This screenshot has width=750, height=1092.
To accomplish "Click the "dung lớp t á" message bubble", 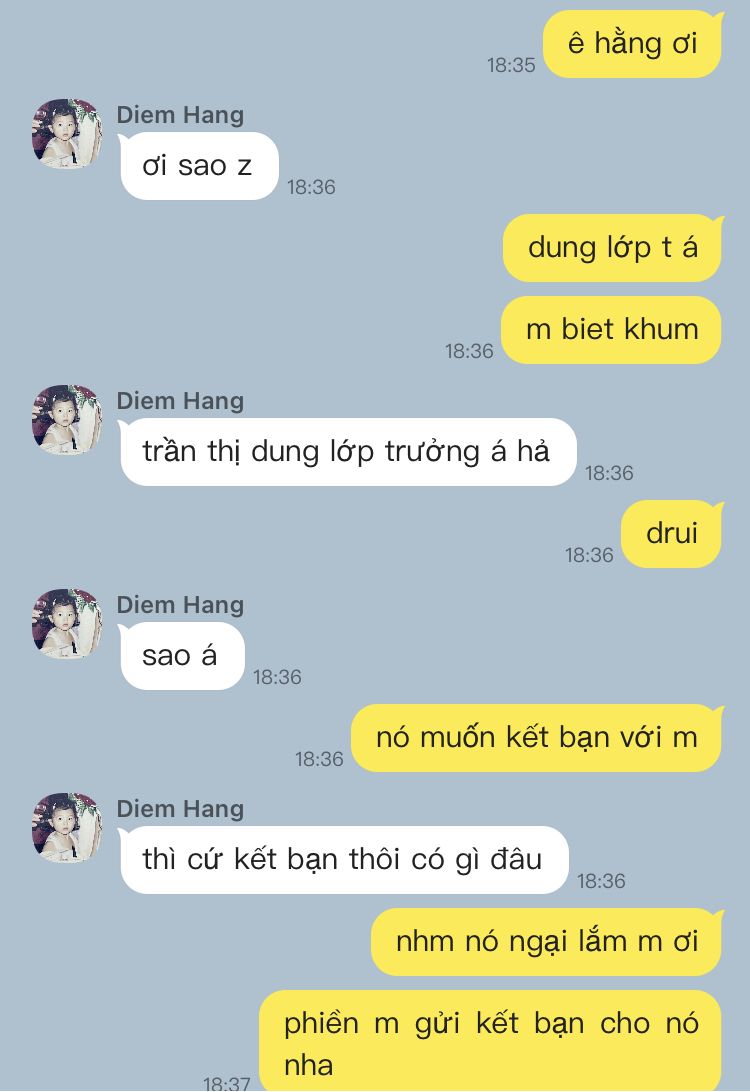I will [x=612, y=248].
